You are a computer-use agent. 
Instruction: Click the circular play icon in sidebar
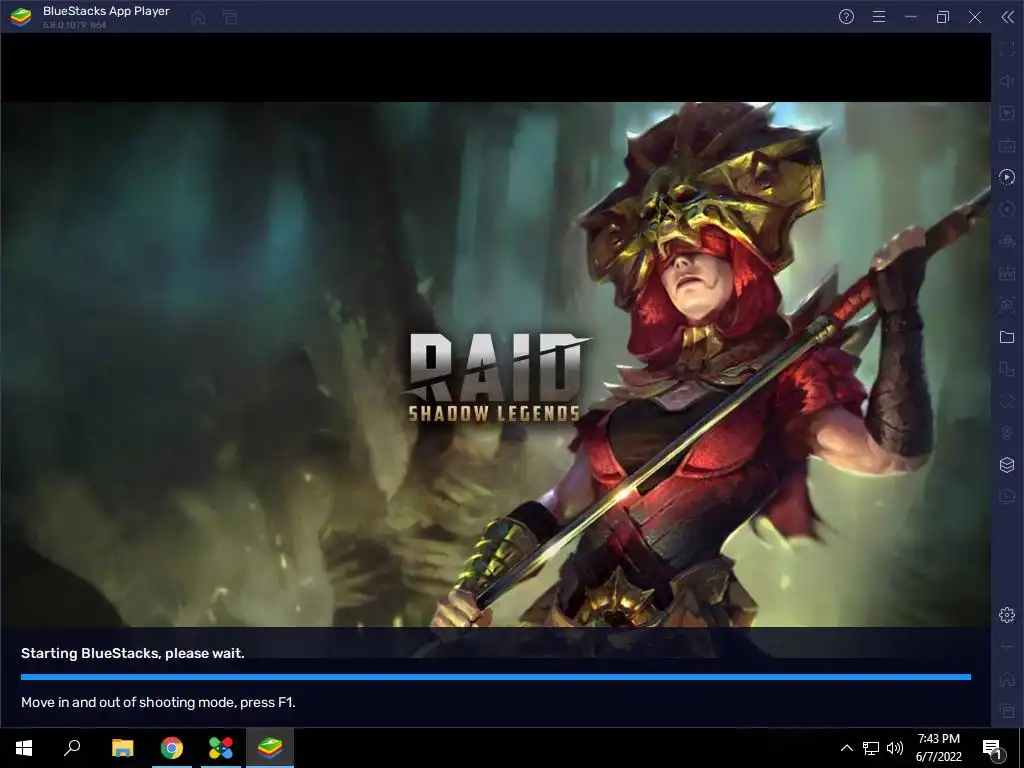point(1007,177)
